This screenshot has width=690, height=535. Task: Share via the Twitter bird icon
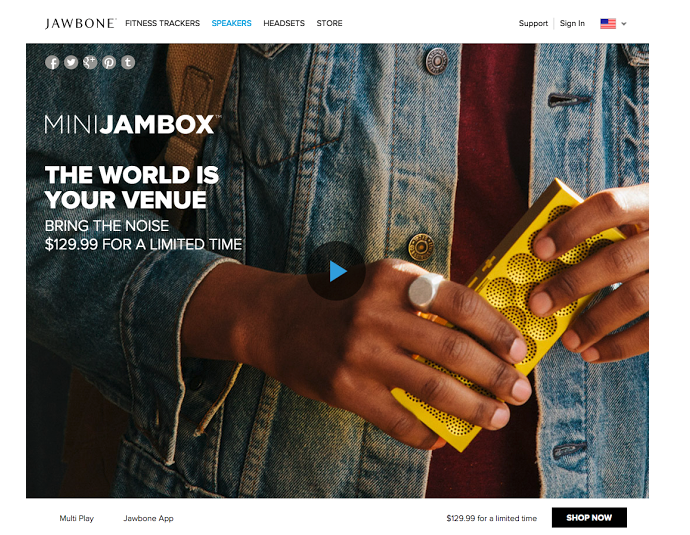coord(71,62)
